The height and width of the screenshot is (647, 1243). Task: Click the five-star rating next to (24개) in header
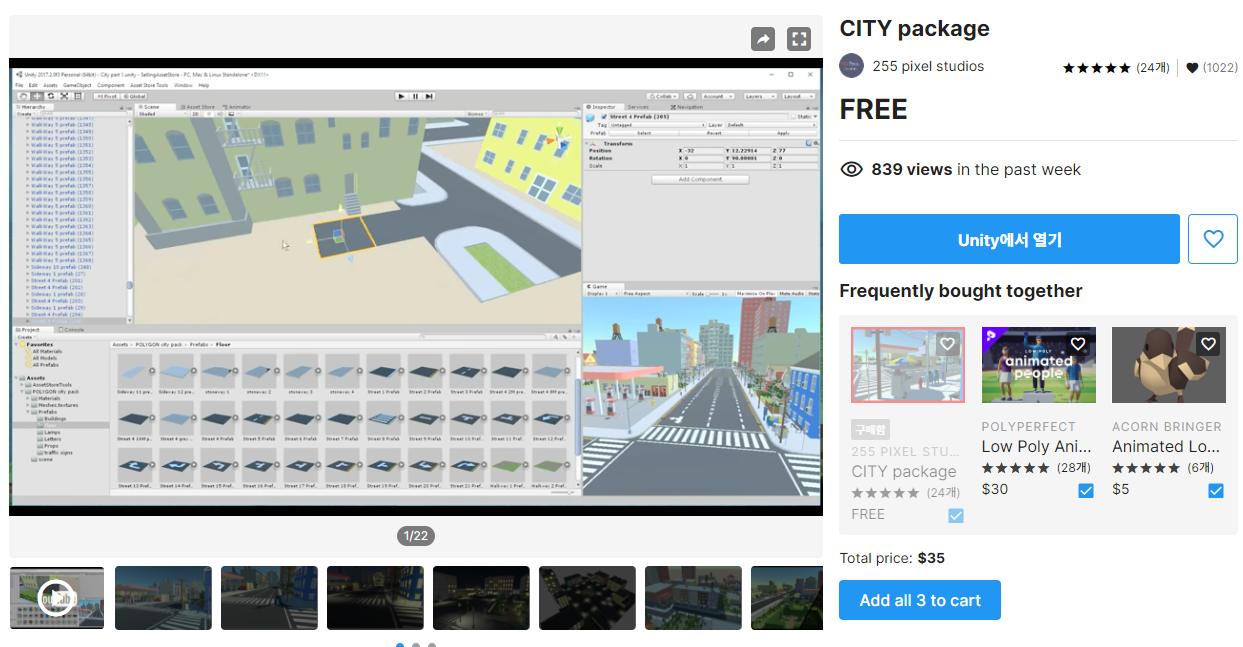click(x=1097, y=68)
